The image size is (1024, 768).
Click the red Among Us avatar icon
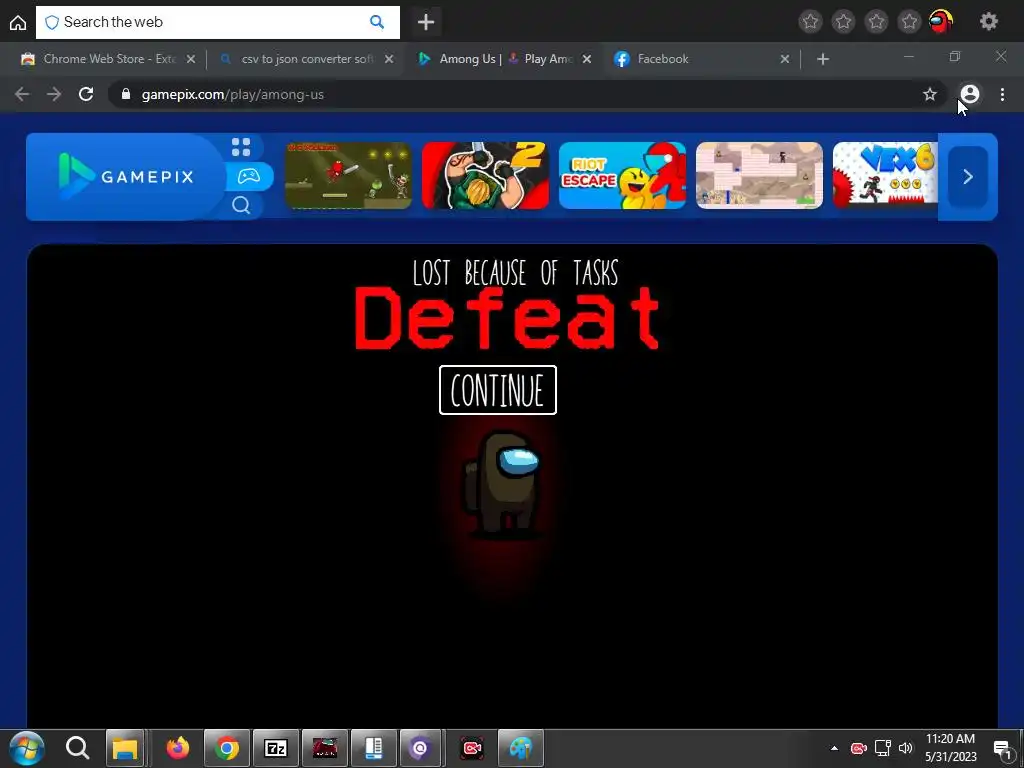(941, 22)
